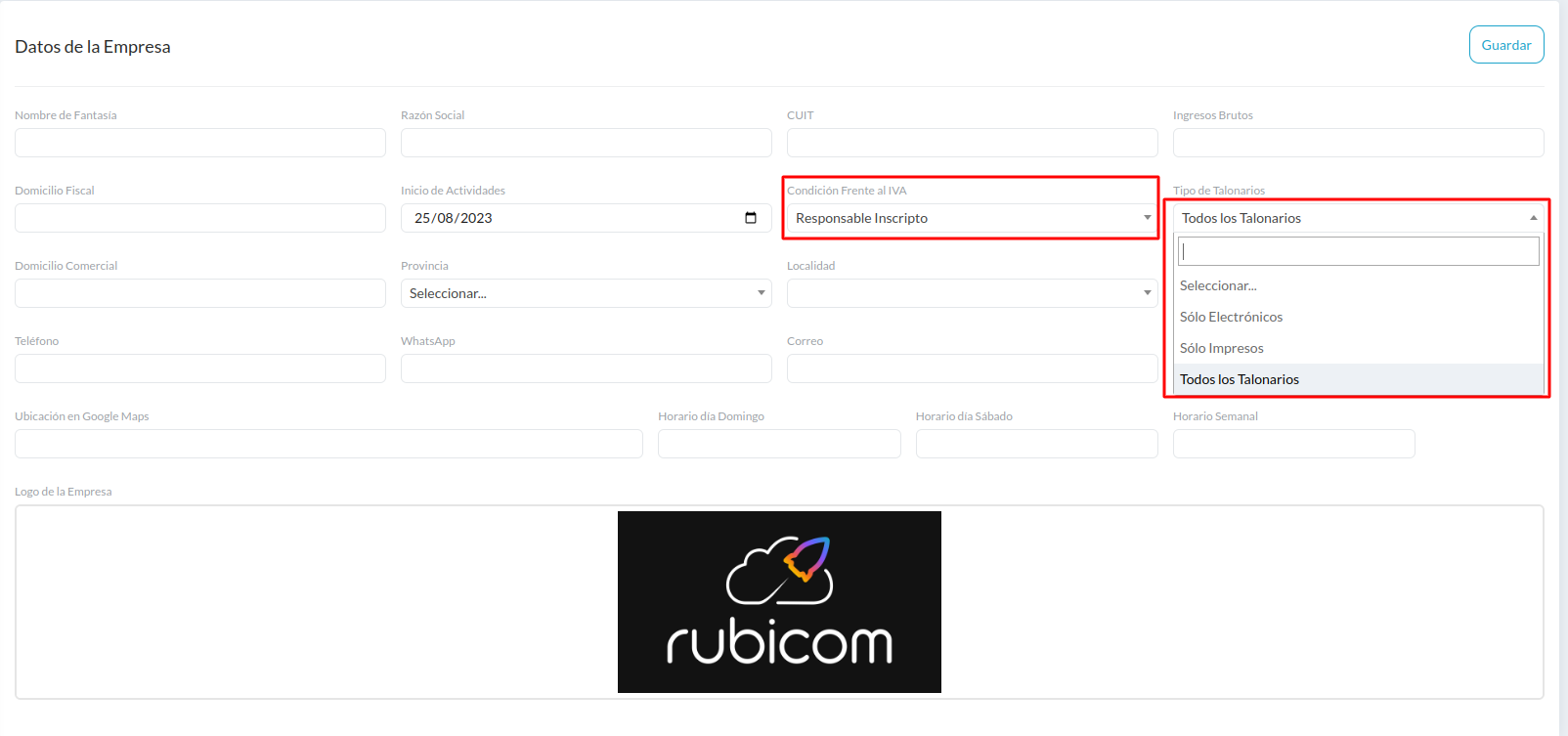The width and height of the screenshot is (1568, 736).
Task: Focus the Horario día Domingo field
Action: (778, 444)
